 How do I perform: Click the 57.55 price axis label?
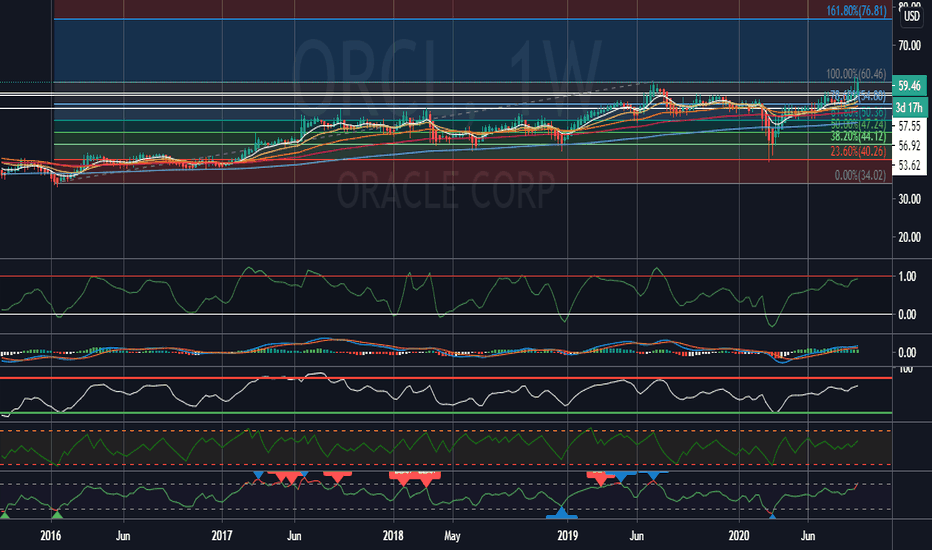click(x=909, y=126)
